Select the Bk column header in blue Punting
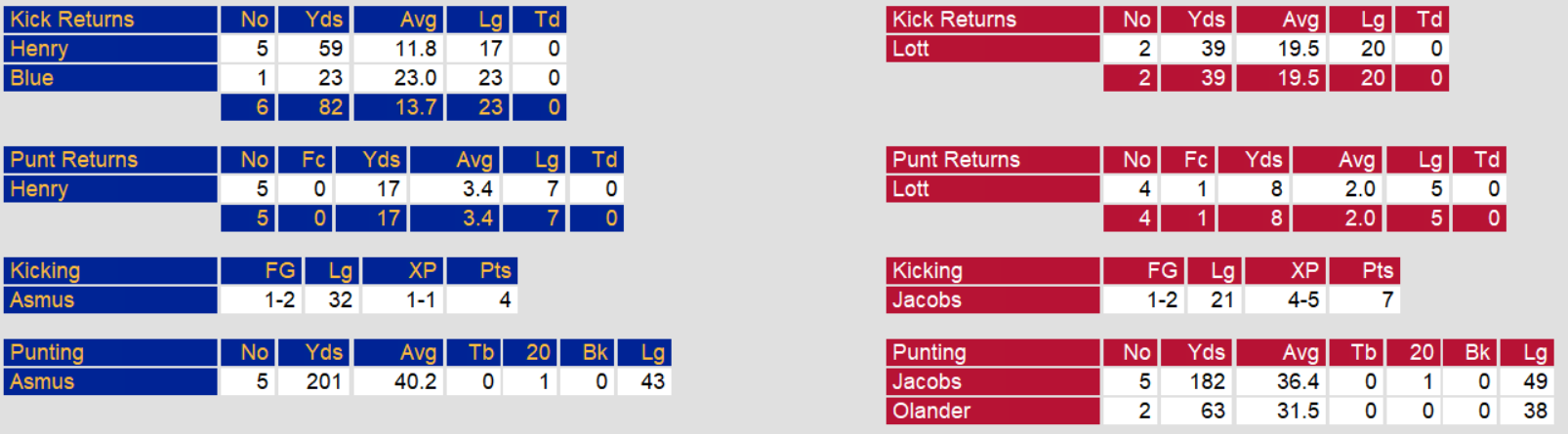The height and width of the screenshot is (434, 1568). 595,353
